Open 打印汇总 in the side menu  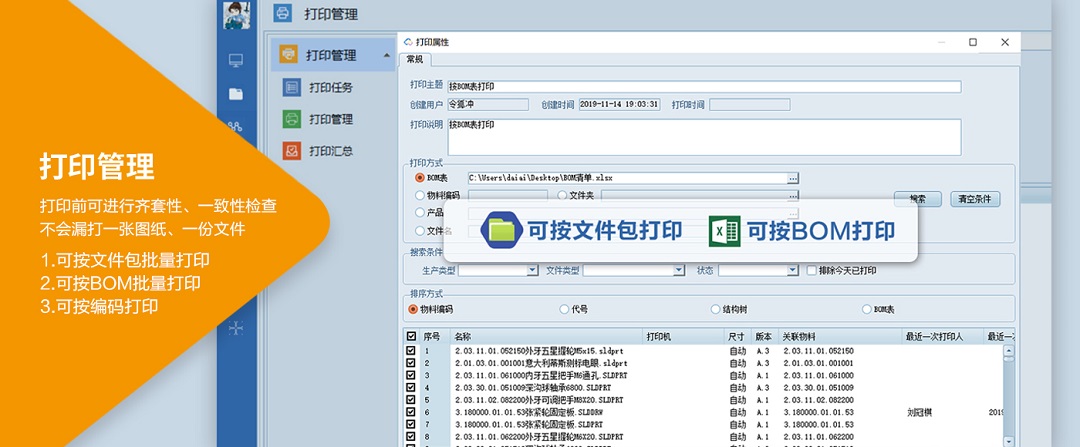[x=331, y=151]
